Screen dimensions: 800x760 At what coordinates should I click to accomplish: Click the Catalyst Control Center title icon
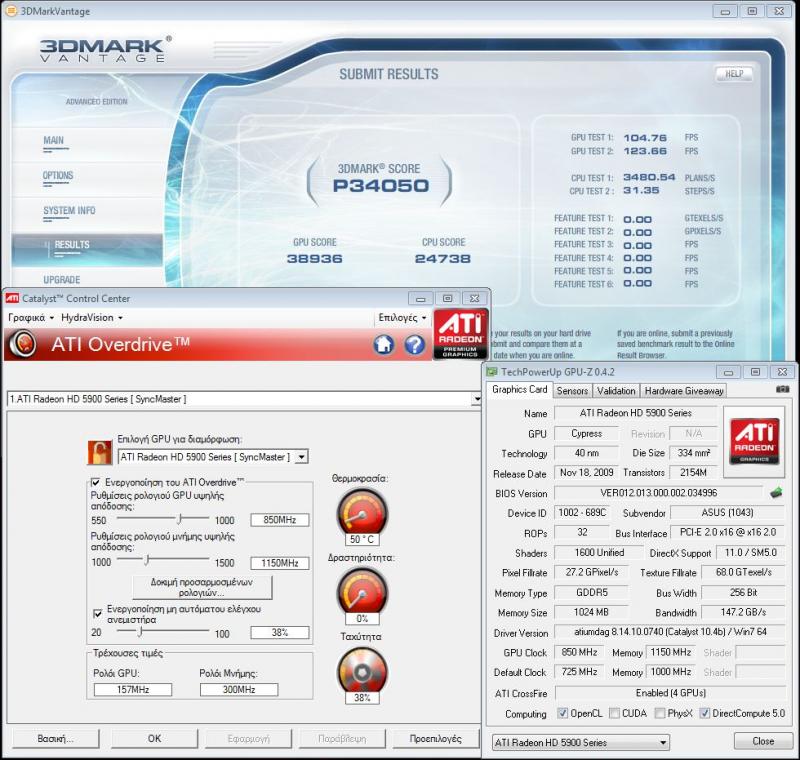tap(12, 298)
